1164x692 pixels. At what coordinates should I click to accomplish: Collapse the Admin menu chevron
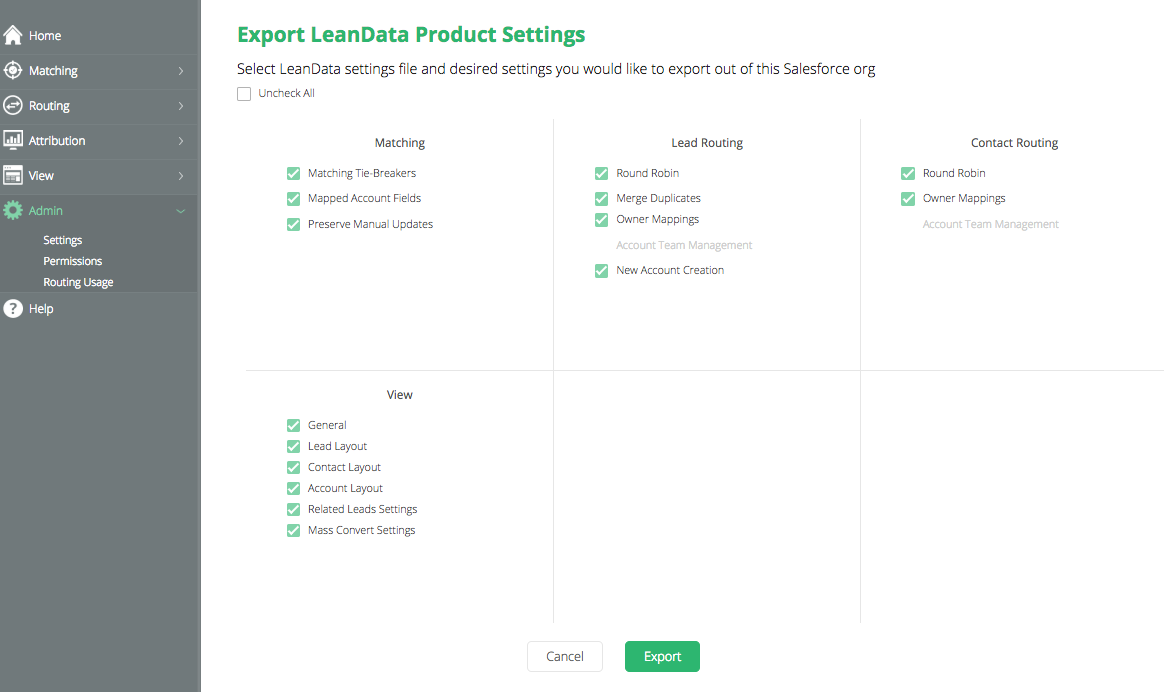click(180, 211)
